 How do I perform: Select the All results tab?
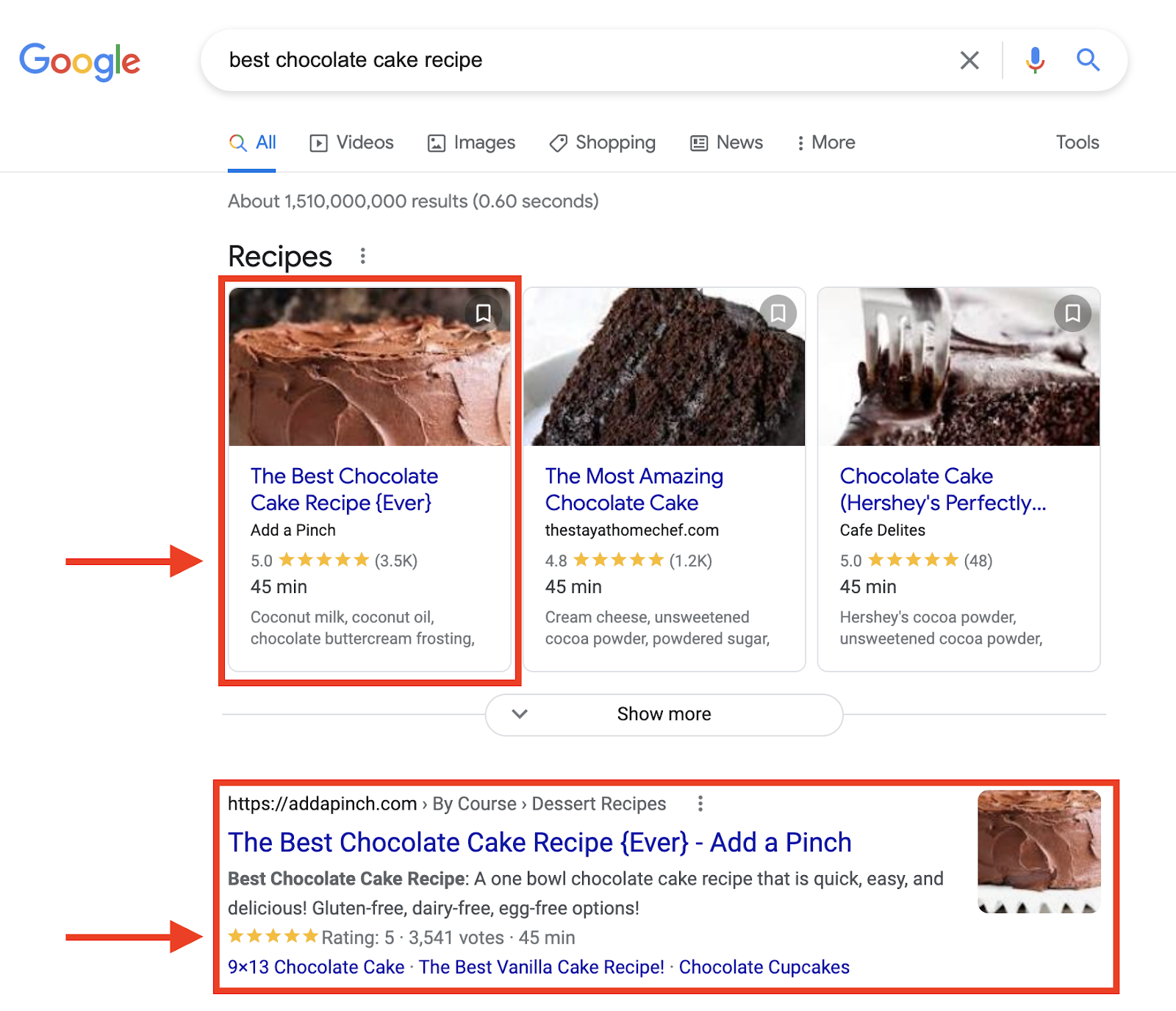252,143
